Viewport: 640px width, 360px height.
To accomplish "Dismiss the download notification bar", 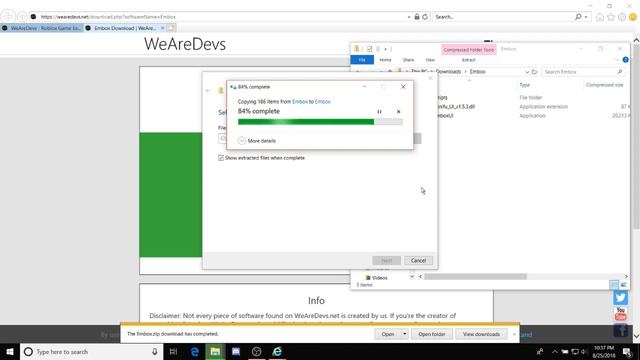I will coord(514,334).
